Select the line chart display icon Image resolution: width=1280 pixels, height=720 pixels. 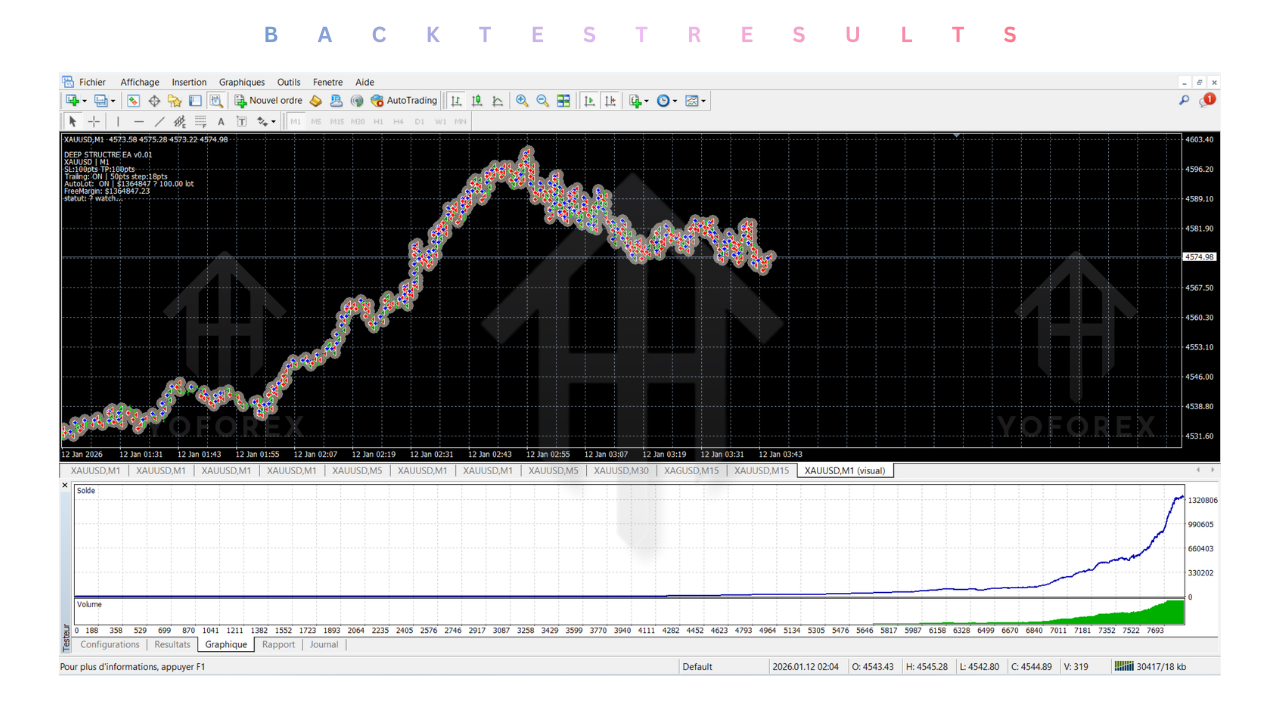point(497,100)
